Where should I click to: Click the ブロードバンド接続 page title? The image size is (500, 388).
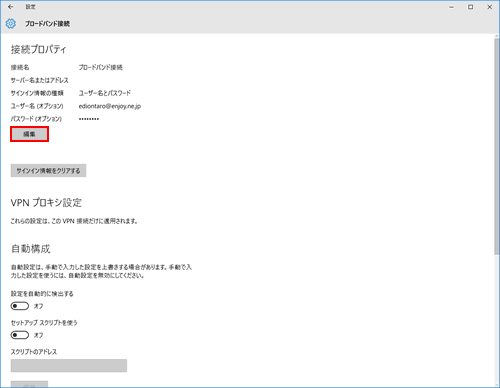pyautogui.click(x=47, y=24)
